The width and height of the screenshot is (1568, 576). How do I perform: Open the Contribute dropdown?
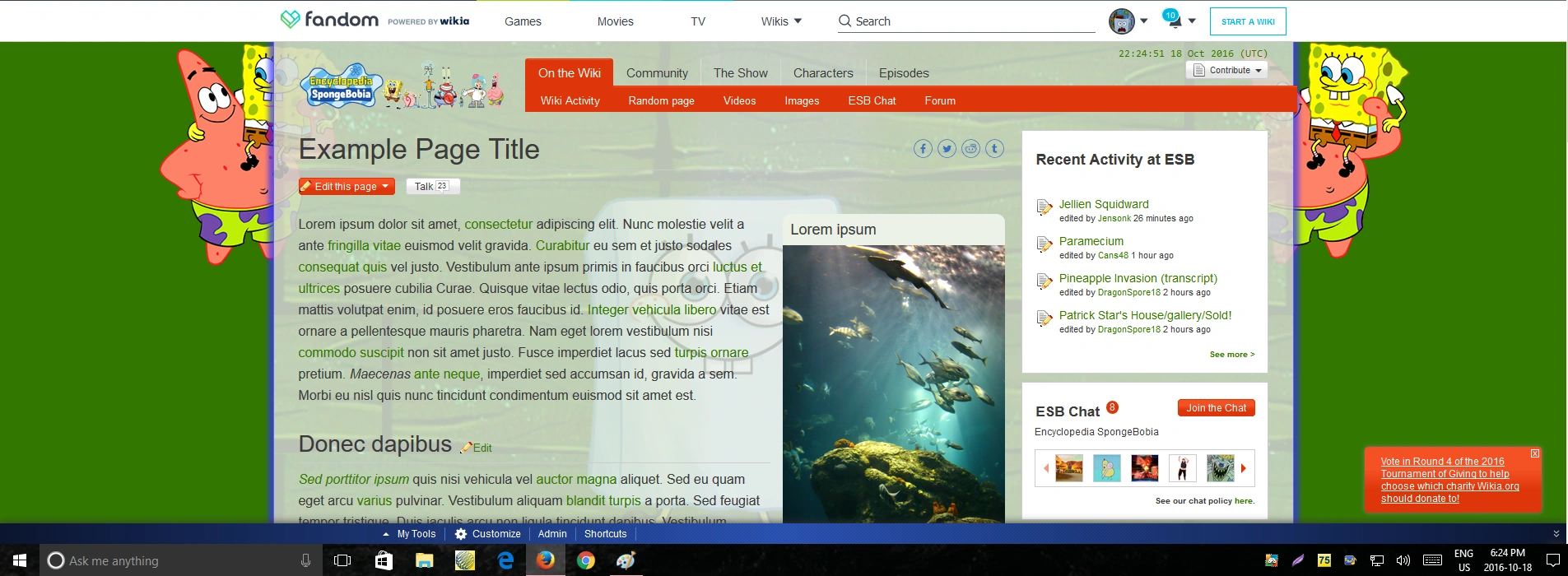point(1227,70)
